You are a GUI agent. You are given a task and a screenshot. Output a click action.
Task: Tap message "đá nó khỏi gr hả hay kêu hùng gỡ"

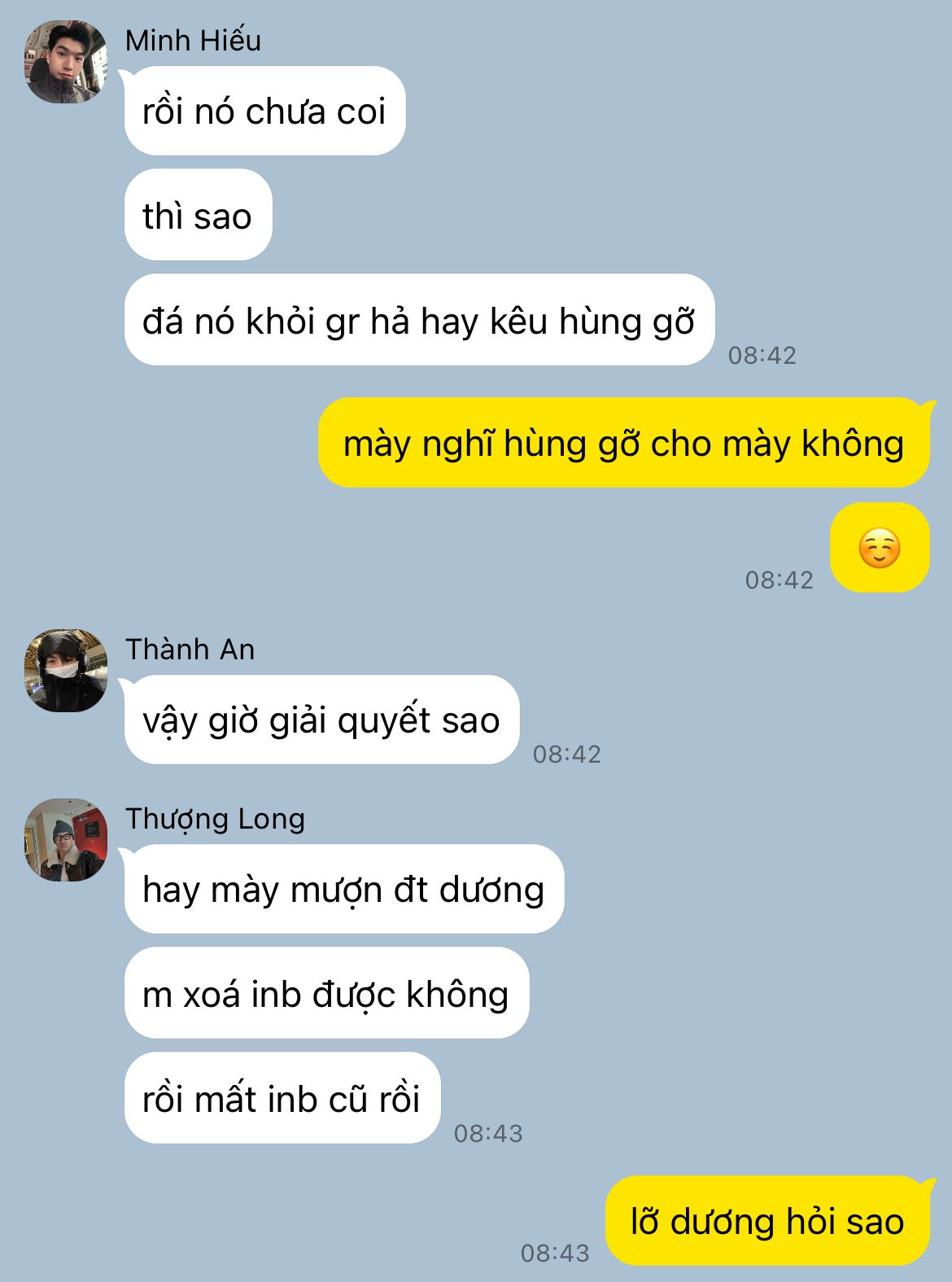[x=419, y=321]
